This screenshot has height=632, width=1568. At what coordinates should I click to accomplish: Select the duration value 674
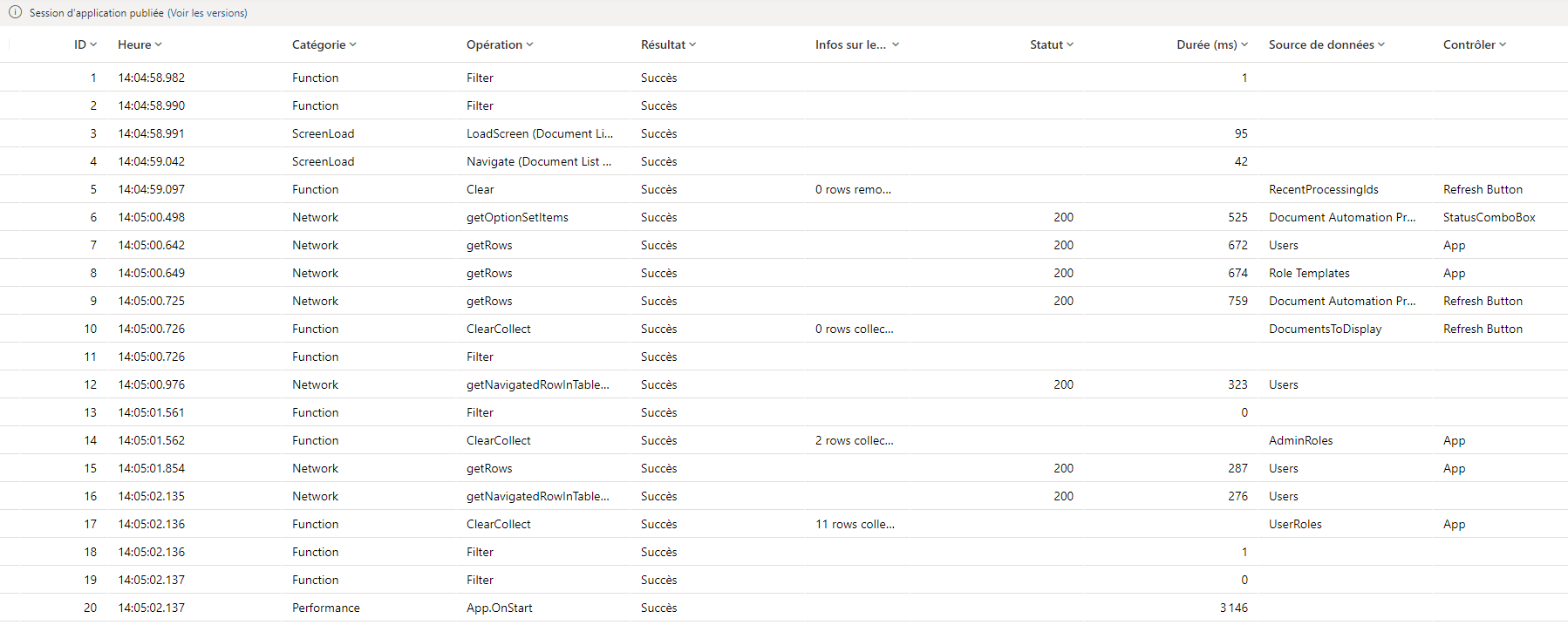pyautogui.click(x=1238, y=273)
